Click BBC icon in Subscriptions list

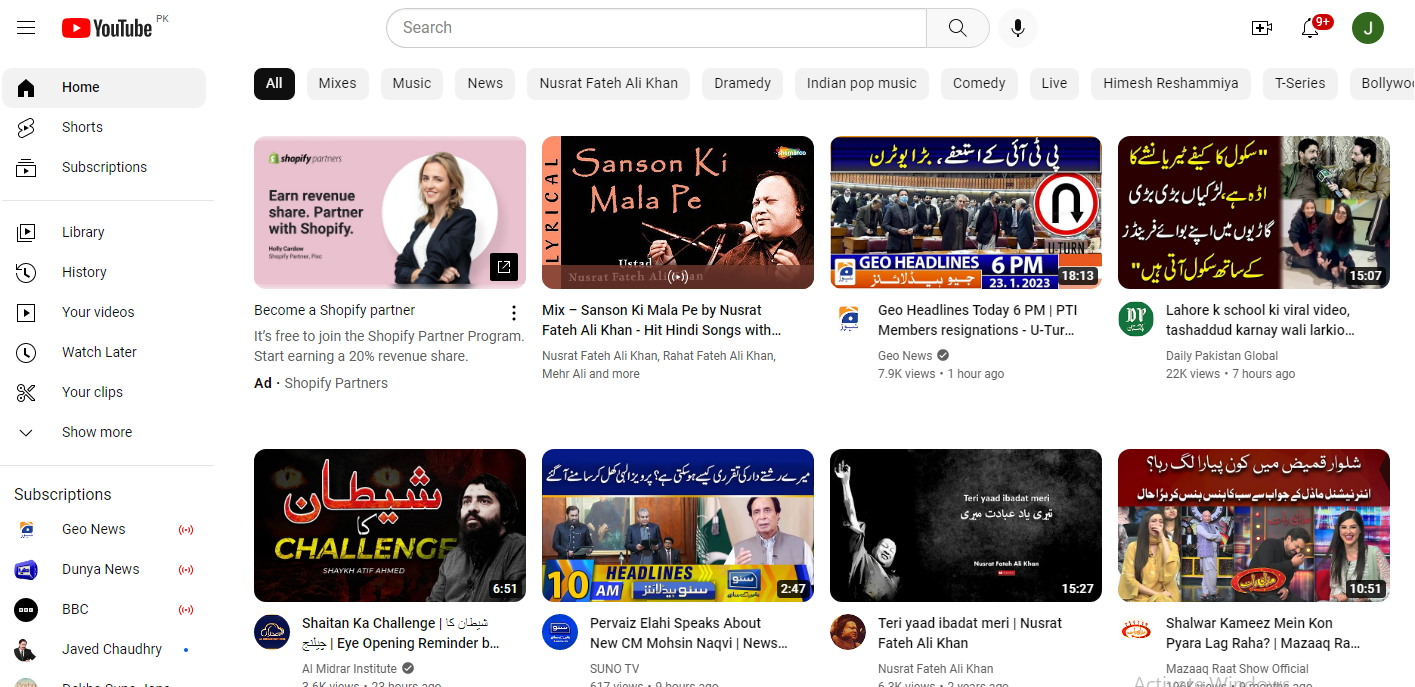(x=26, y=609)
